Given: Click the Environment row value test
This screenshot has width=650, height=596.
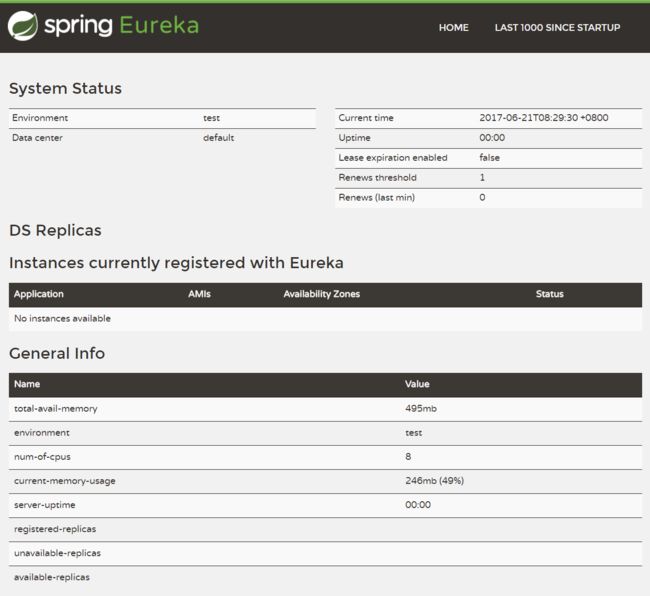Looking at the screenshot, I should (x=211, y=118).
